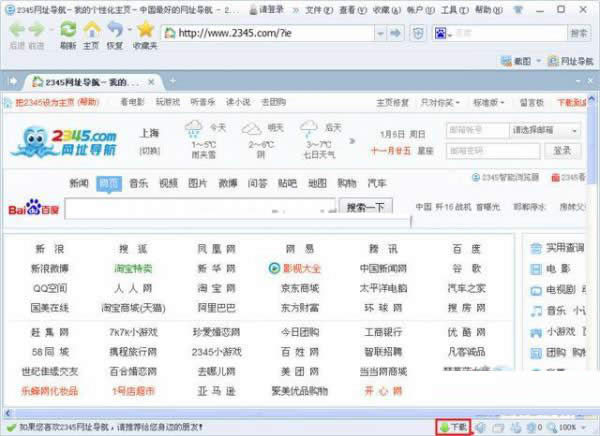
Task: Switch search to the 视频 tab
Action: click(168, 183)
